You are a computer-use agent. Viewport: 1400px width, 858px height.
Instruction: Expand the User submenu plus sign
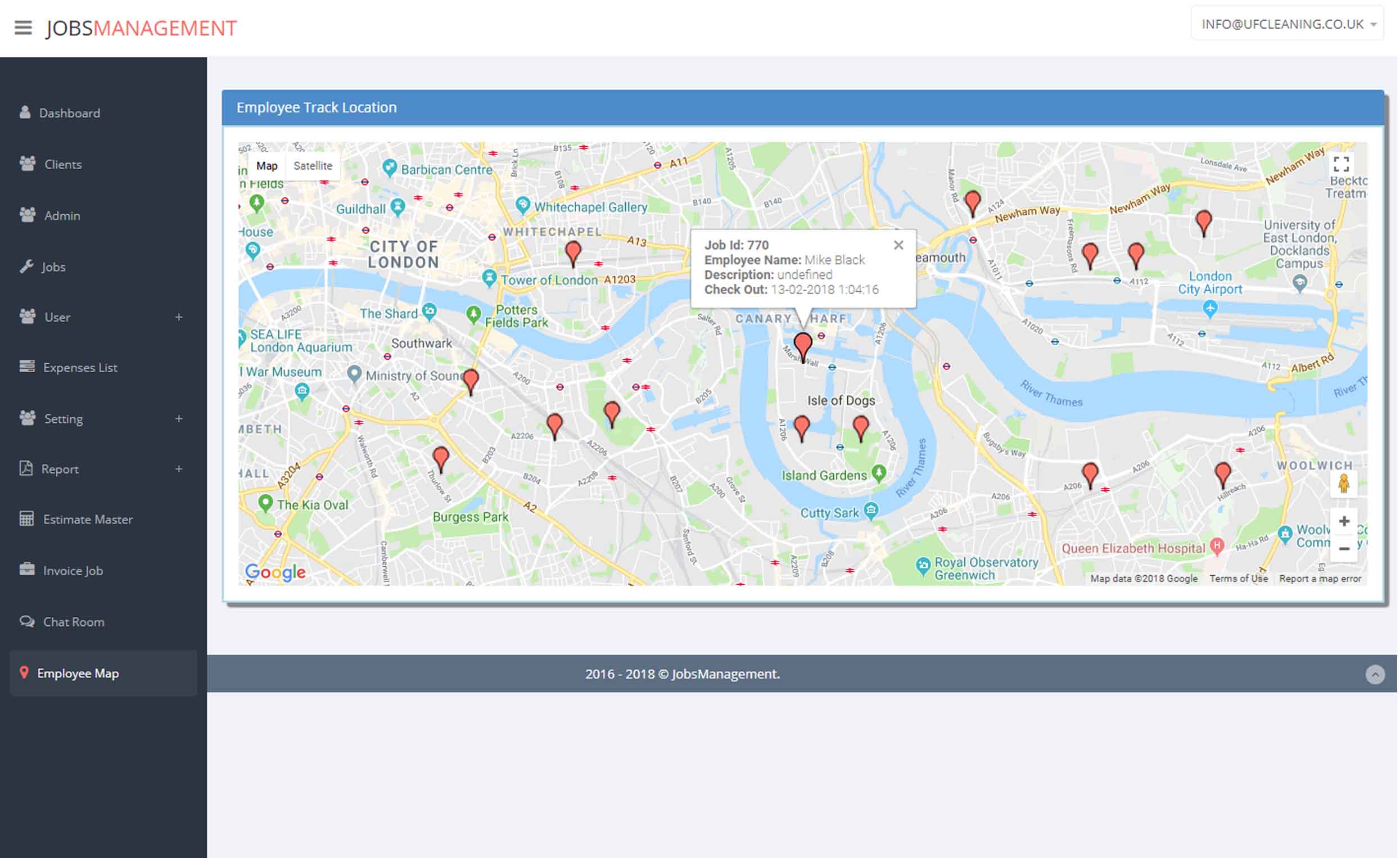[x=179, y=318]
